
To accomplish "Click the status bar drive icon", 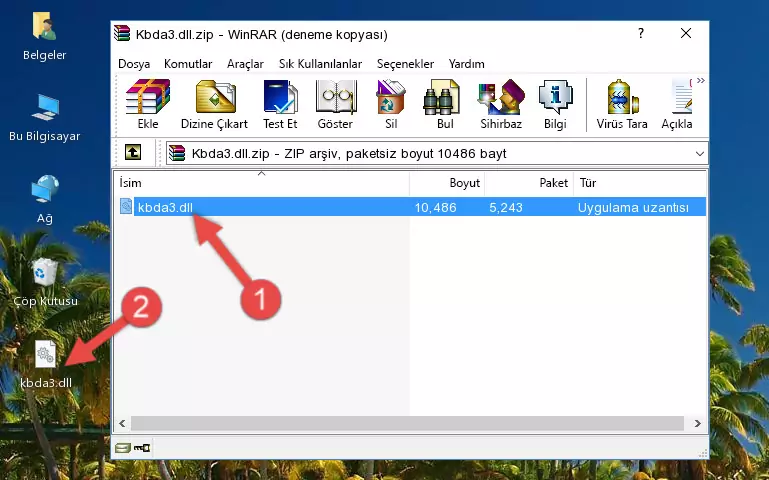I will point(123,447).
